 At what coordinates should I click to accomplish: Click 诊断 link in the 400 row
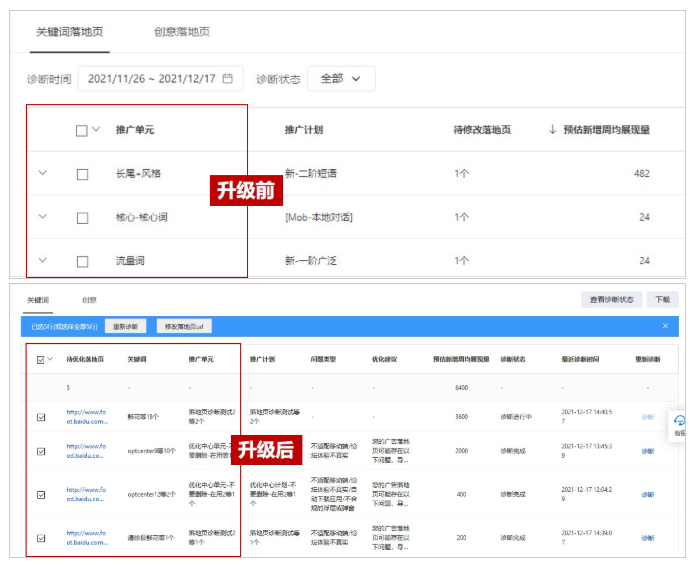648,494
